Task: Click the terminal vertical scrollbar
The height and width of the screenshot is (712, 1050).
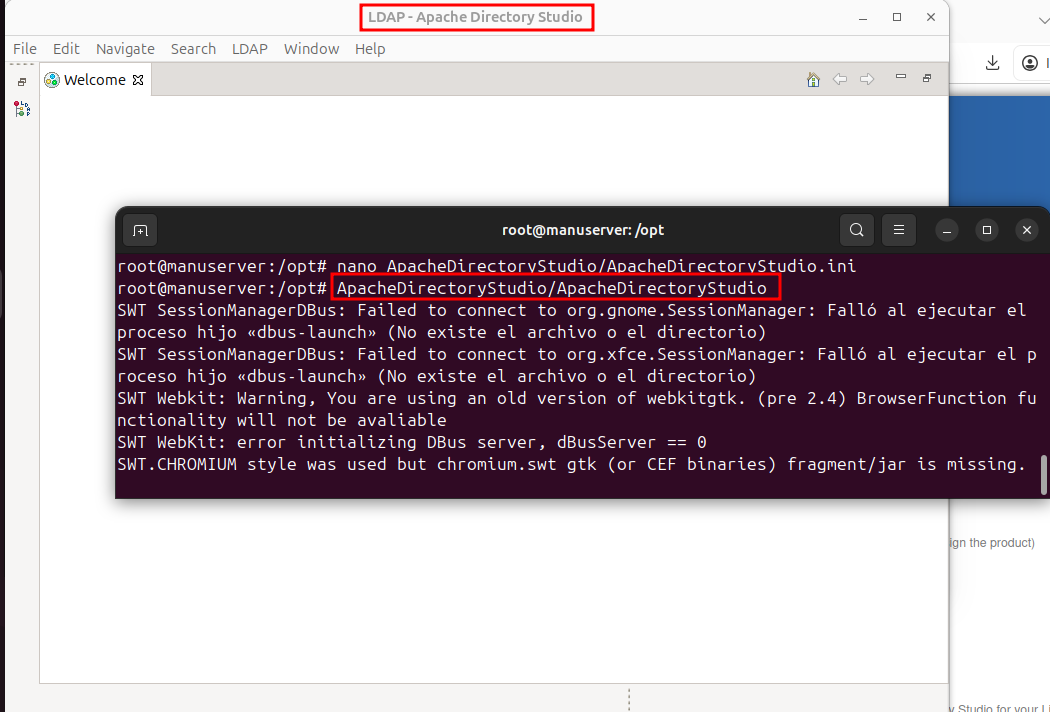Action: pyautogui.click(x=1044, y=474)
